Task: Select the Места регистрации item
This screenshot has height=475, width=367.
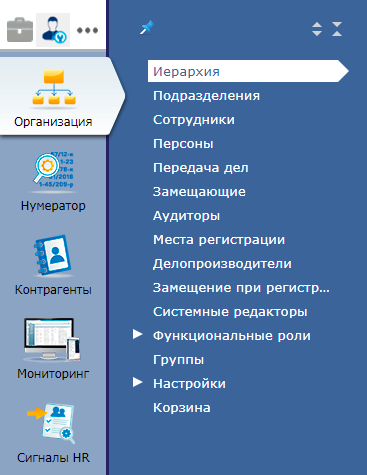Action: point(219,240)
